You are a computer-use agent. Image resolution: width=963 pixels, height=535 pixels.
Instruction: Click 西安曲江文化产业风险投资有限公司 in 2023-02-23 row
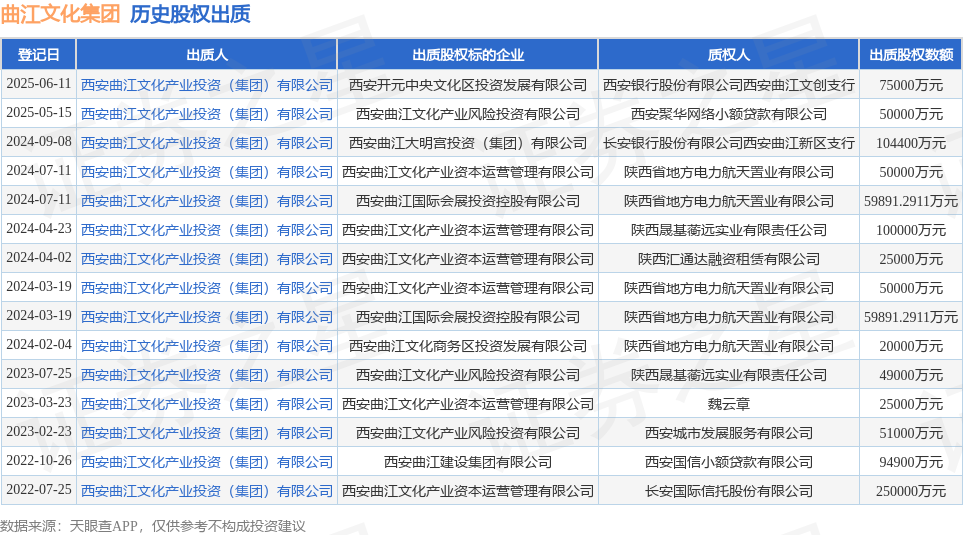(467, 433)
